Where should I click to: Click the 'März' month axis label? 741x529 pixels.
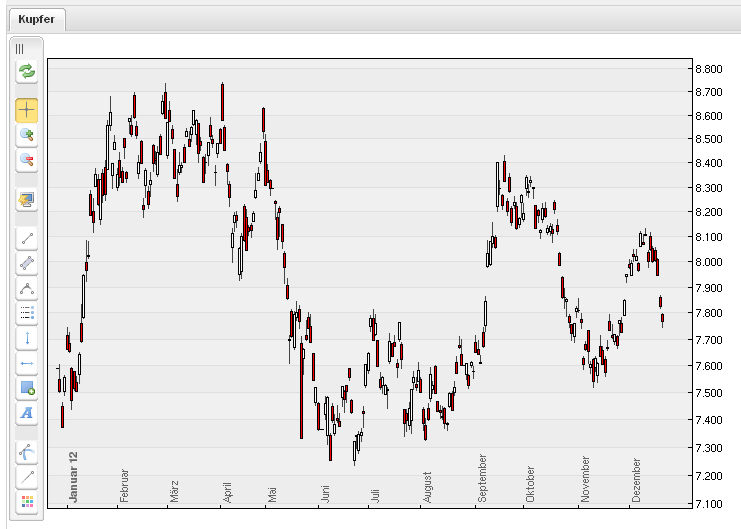(174, 492)
